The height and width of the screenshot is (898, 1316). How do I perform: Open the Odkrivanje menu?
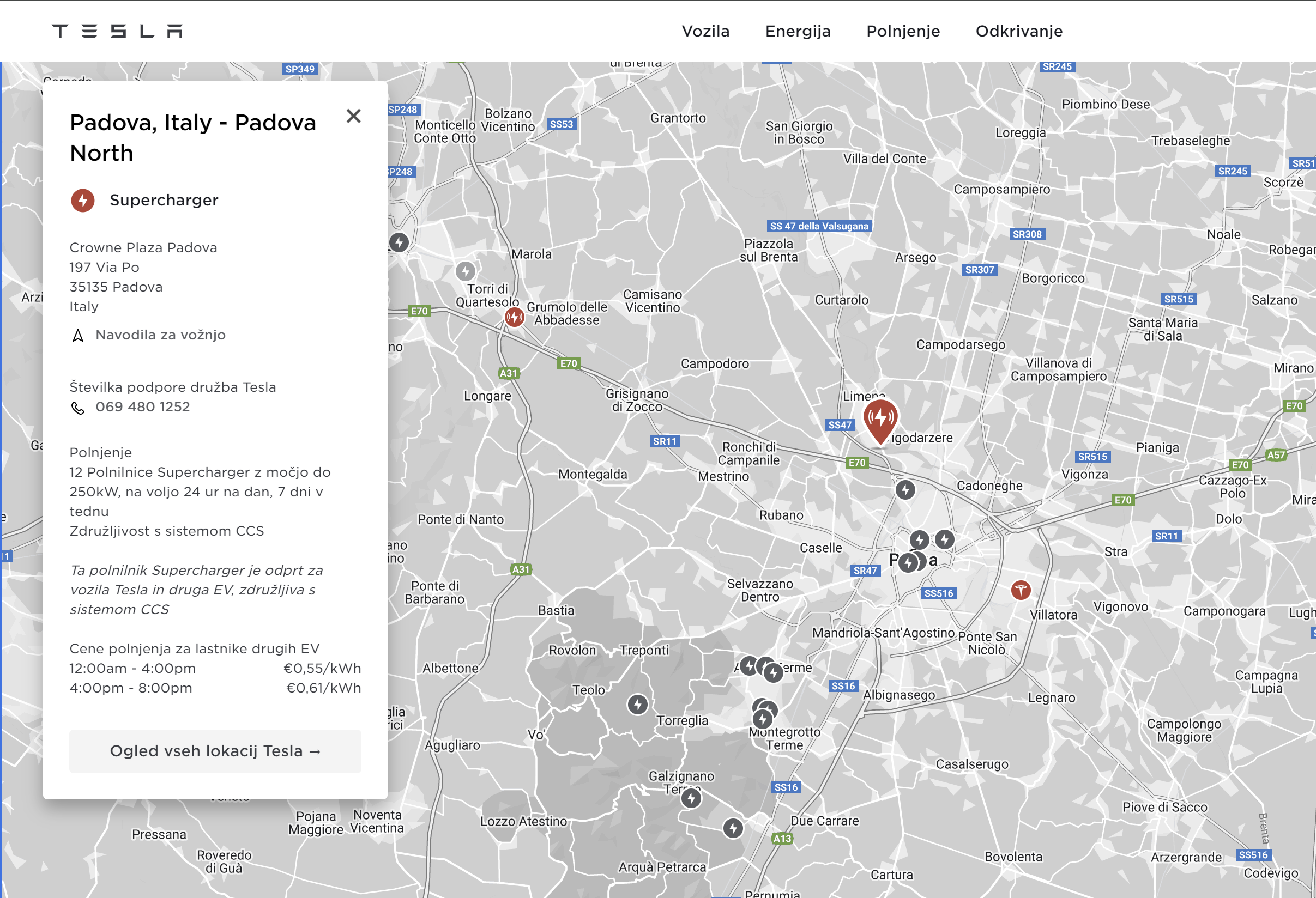(x=1019, y=31)
